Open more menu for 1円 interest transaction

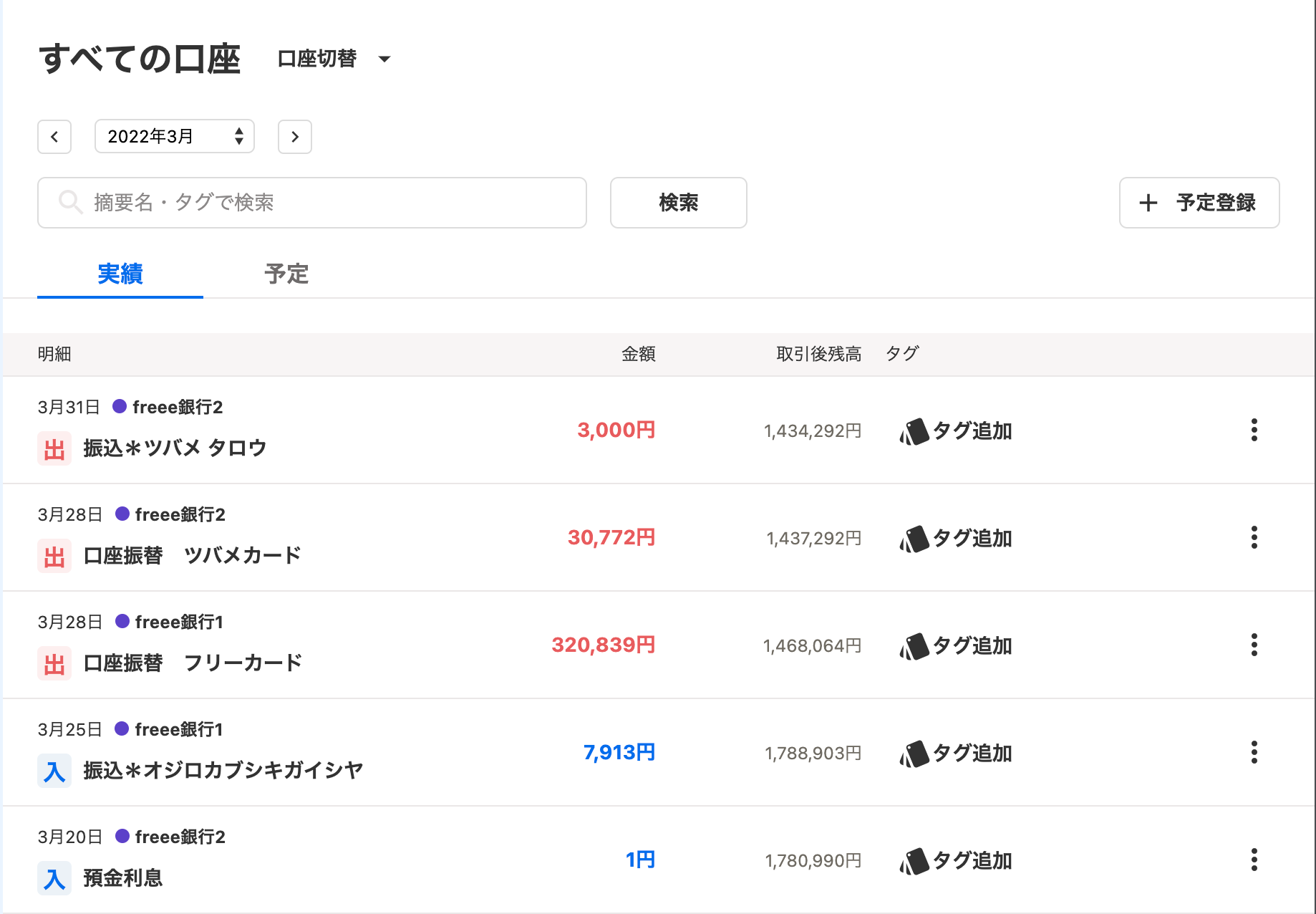point(1254,860)
